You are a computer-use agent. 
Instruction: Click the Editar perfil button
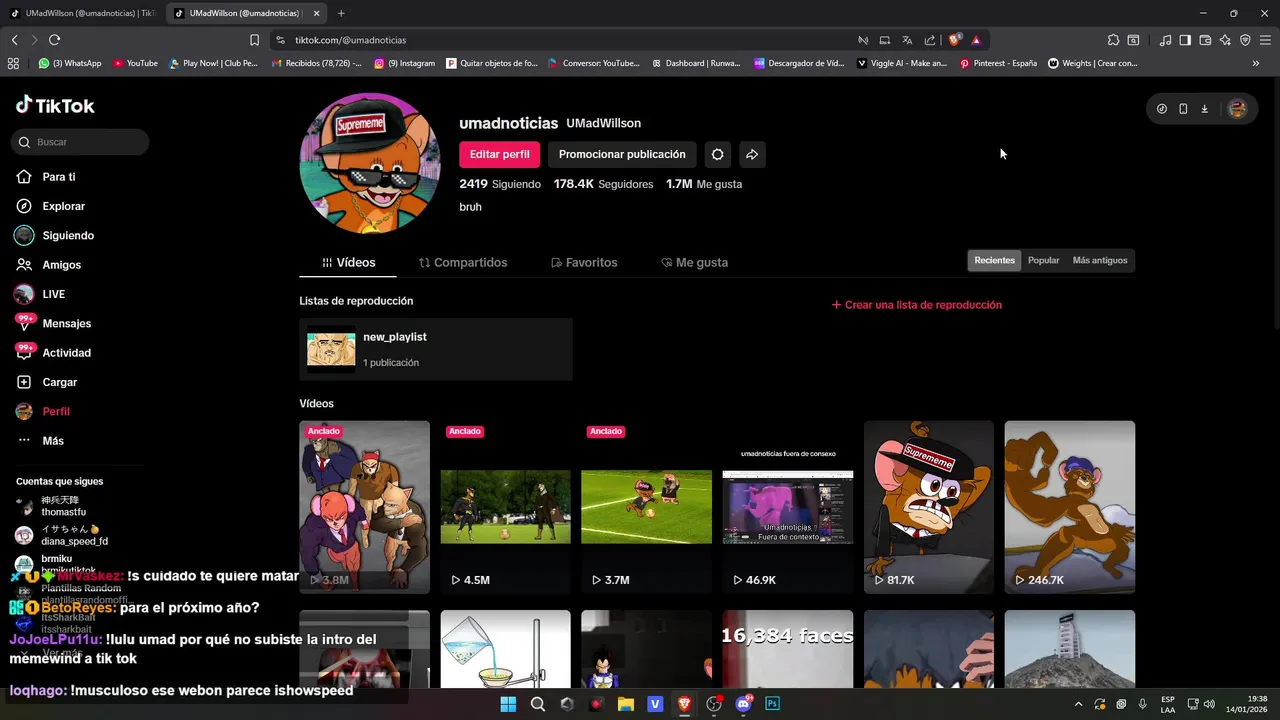(x=499, y=154)
